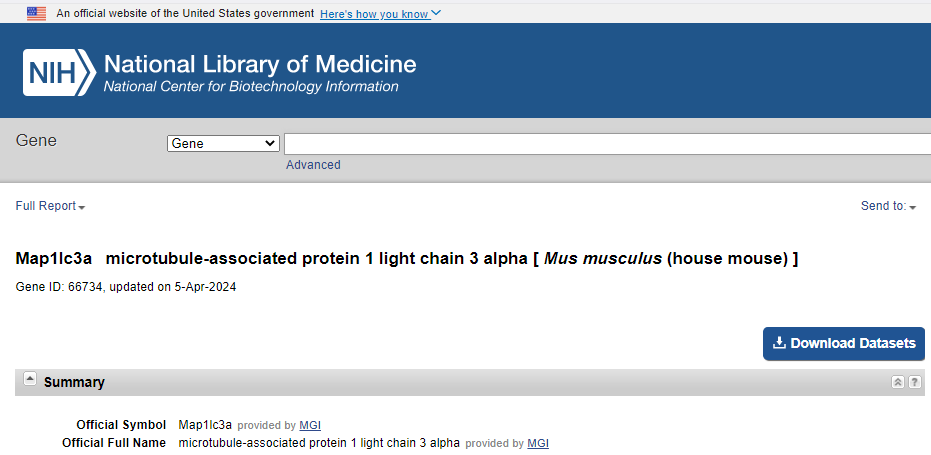931x455 pixels.
Task: Open the Send to menu
Action: pyautogui.click(x=888, y=206)
